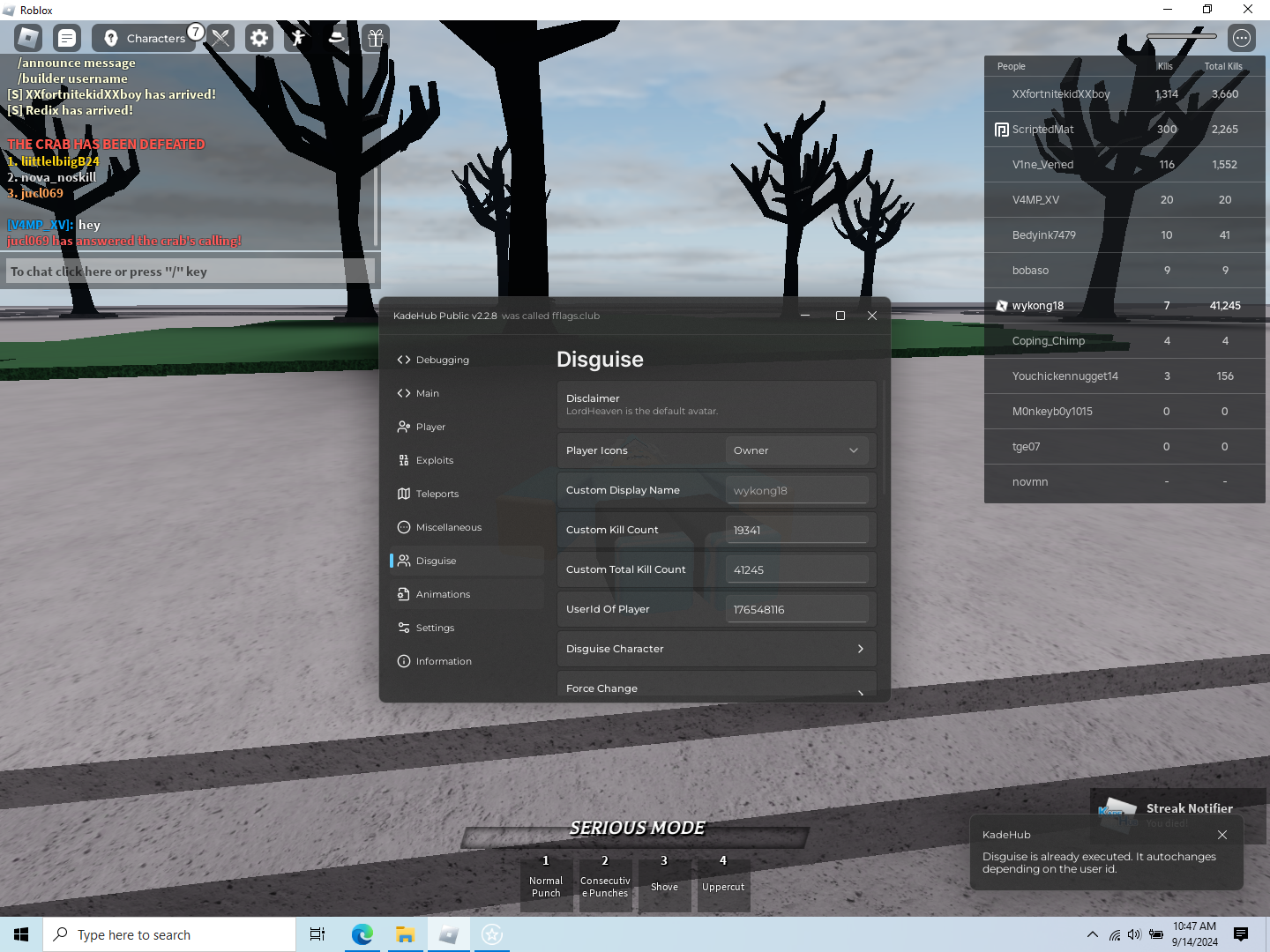
Task: Open the three-dots menu at top right
Action: [x=1242, y=38]
